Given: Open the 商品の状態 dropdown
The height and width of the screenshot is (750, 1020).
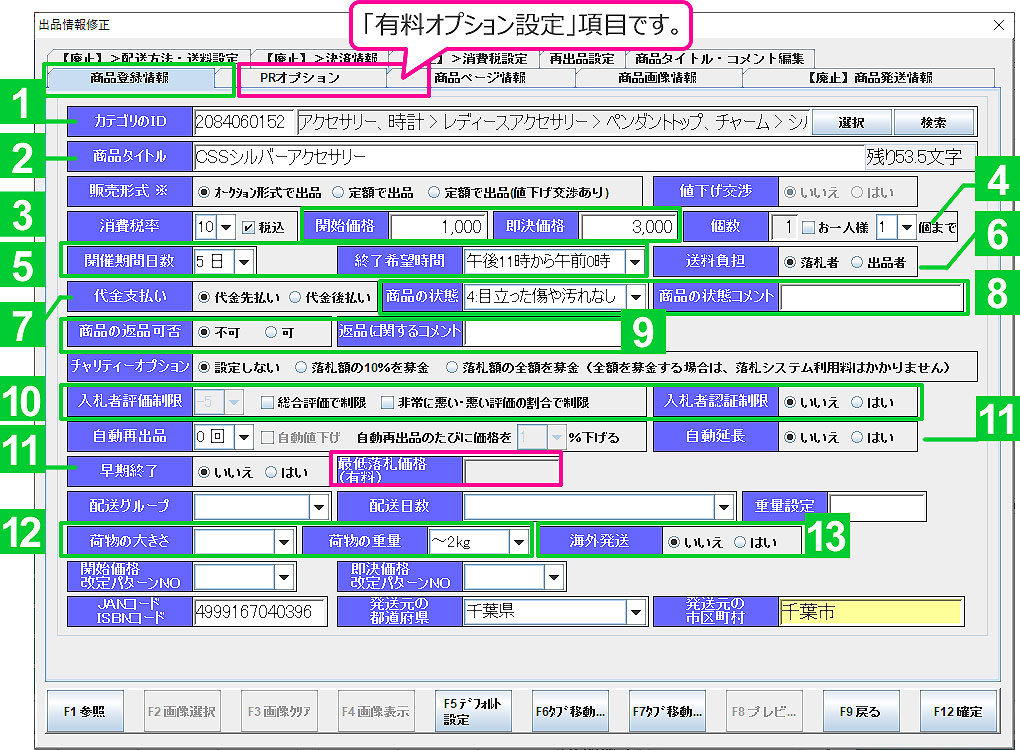Looking at the screenshot, I should pos(635,297).
